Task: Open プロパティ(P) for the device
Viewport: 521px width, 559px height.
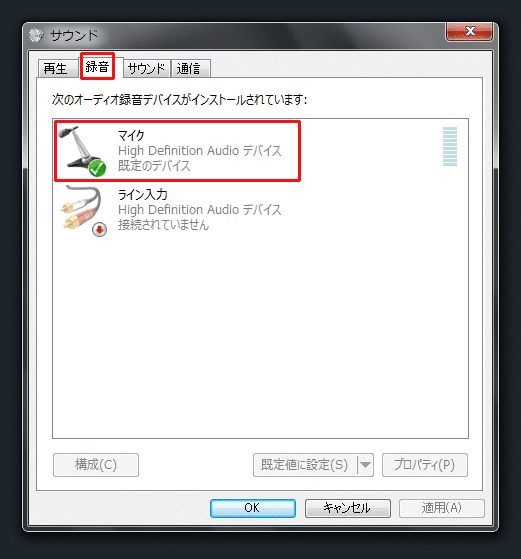Action: 424,465
